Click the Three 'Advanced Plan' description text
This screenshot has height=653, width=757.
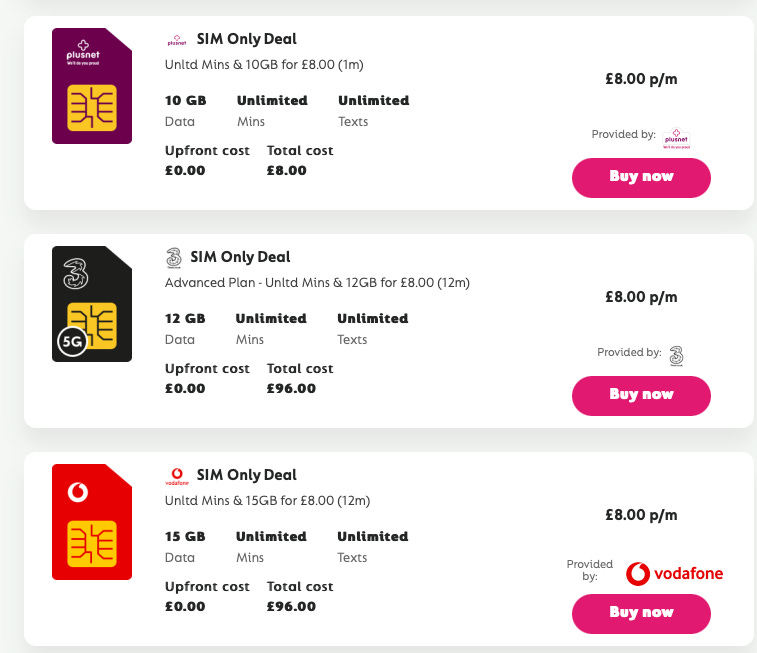(x=317, y=283)
